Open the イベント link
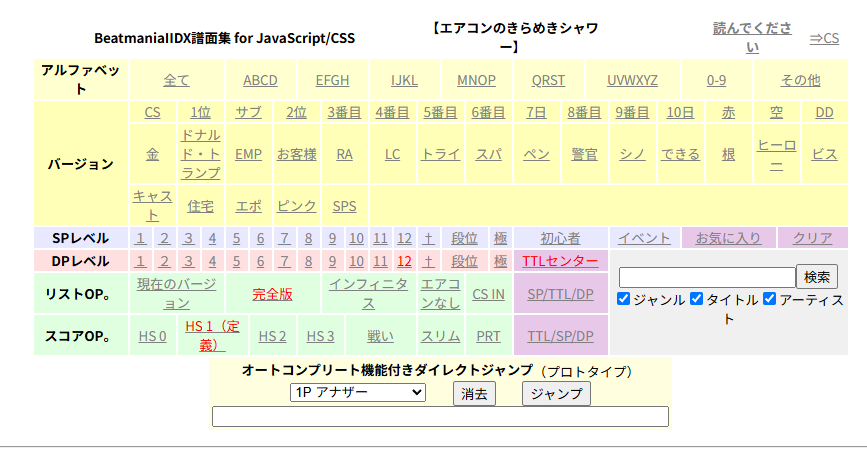The image size is (867, 450). coord(644,238)
